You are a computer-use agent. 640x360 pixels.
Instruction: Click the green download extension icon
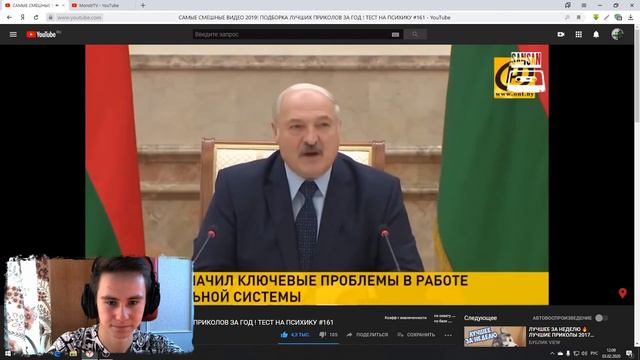pyautogui.click(x=596, y=18)
